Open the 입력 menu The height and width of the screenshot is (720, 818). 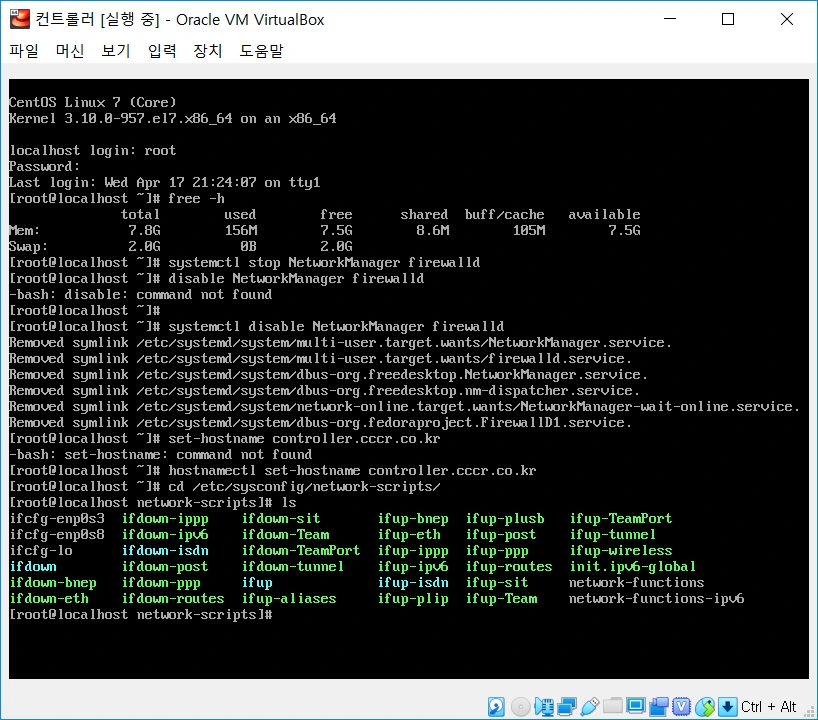(162, 51)
